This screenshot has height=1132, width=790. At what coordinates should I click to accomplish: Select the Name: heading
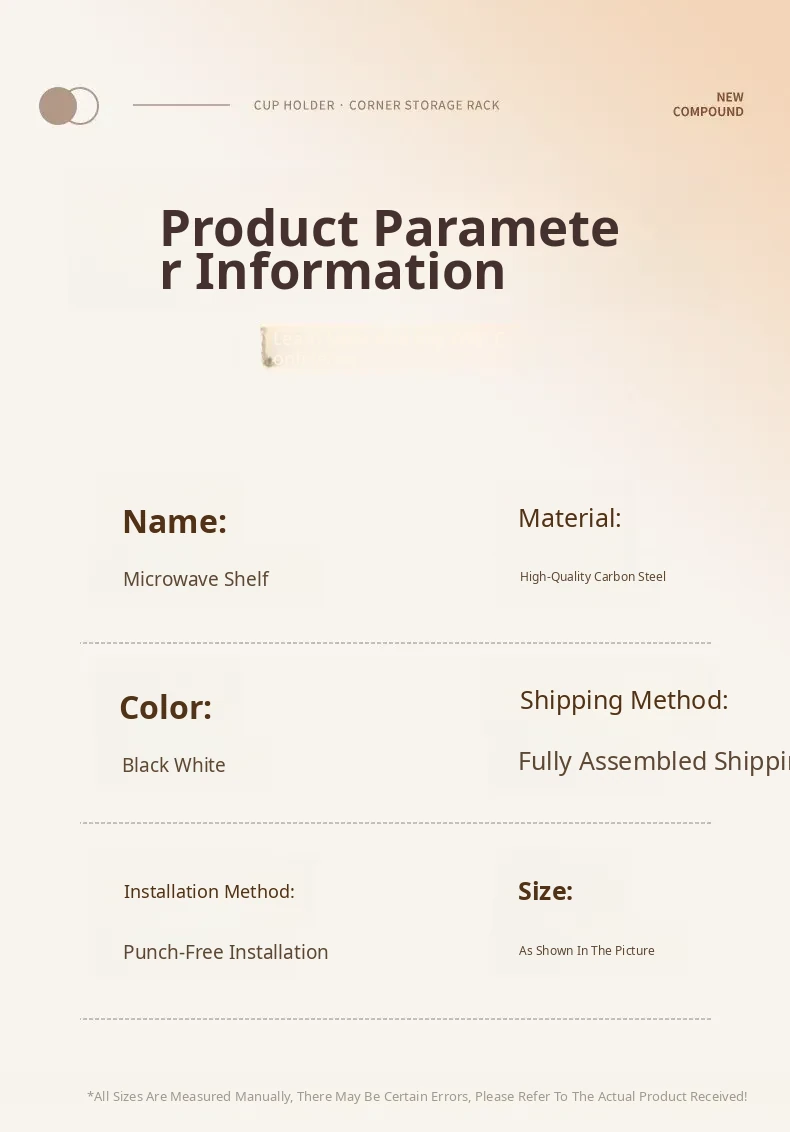[174, 522]
